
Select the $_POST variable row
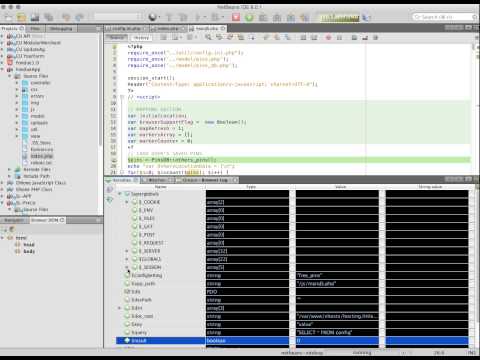[x=147, y=235]
